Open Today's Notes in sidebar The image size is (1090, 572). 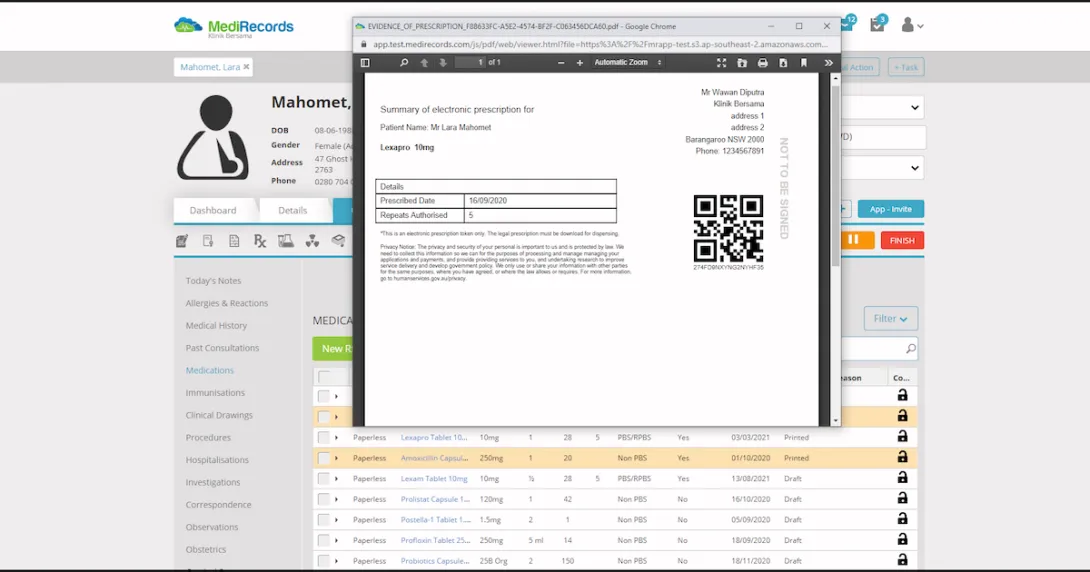coord(213,281)
